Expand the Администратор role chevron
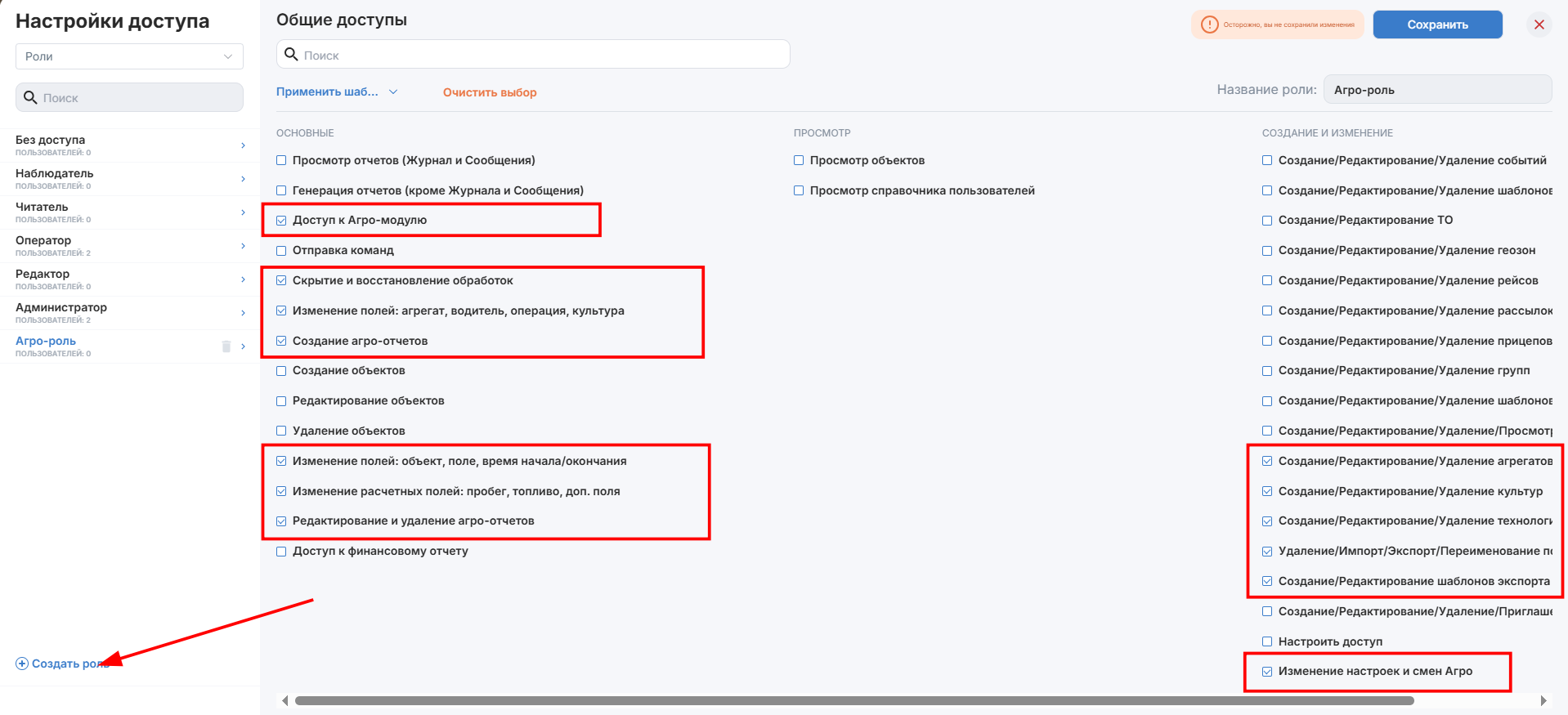The width and height of the screenshot is (1568, 715). point(243,313)
